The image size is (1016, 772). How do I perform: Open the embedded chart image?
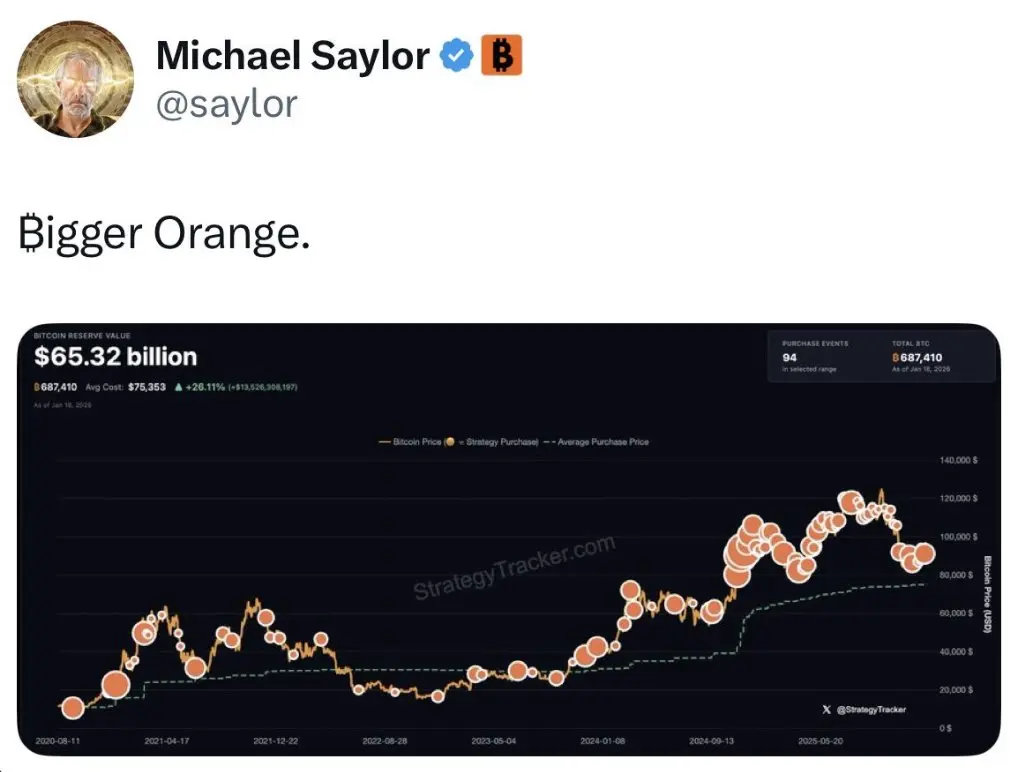[509, 539]
